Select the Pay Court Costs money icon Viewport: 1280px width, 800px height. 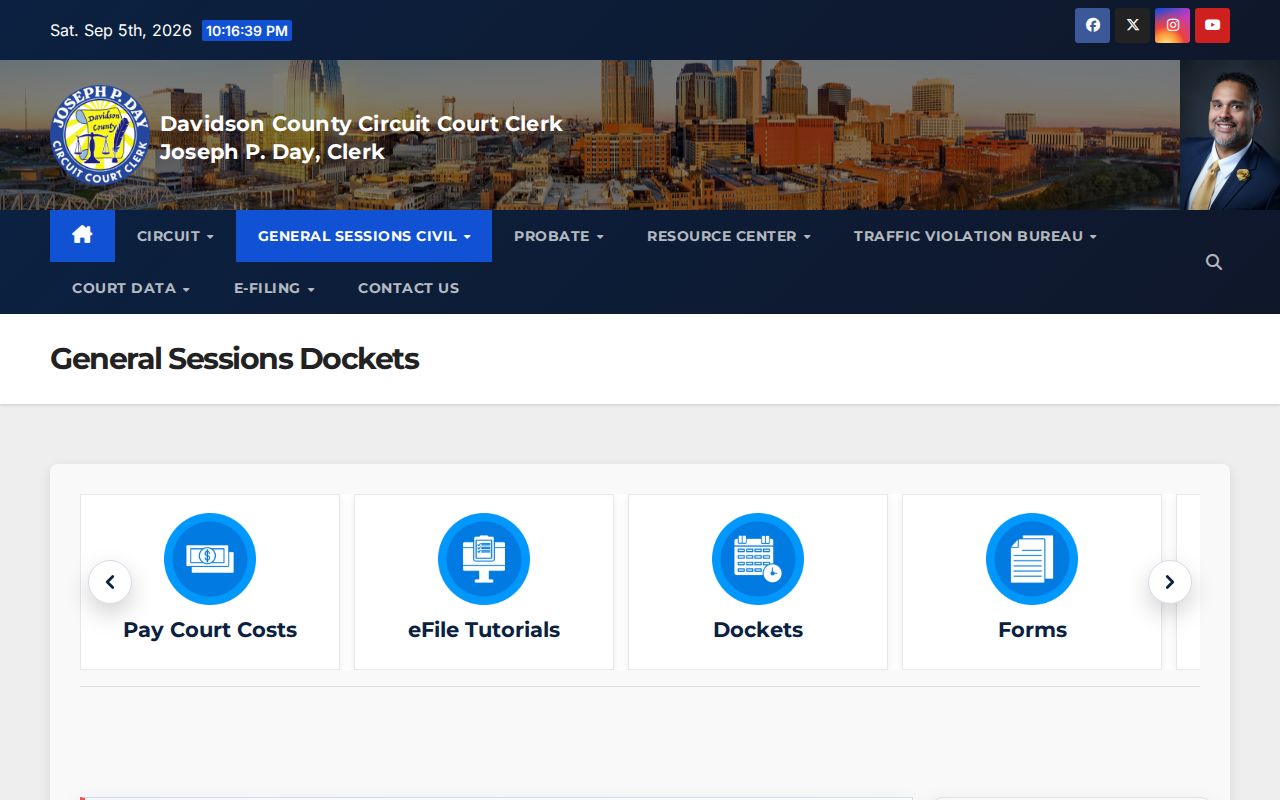(210, 559)
